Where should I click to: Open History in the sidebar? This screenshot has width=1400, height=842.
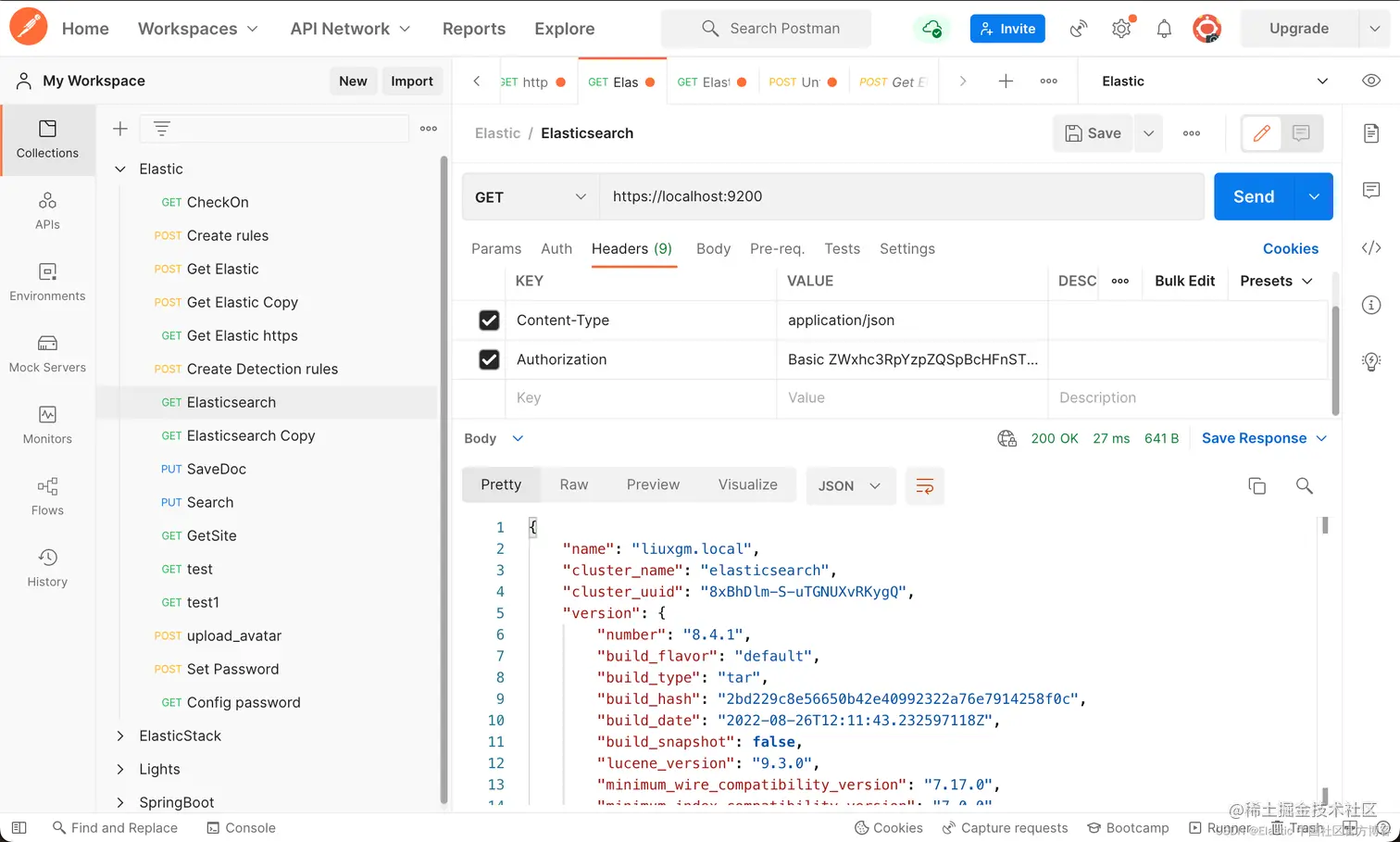[47, 567]
